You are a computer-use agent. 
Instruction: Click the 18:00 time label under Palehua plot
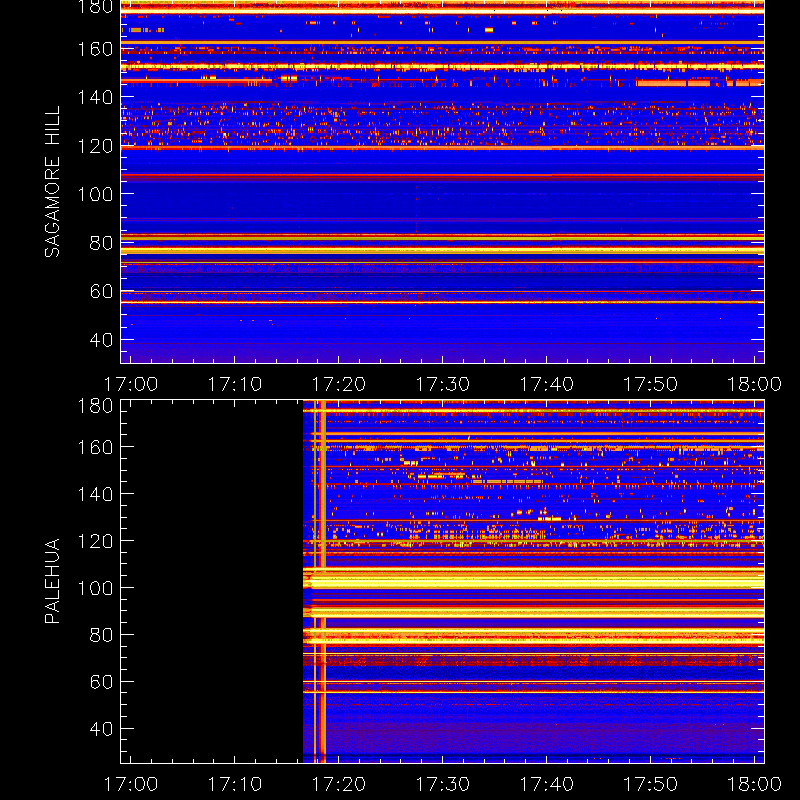coord(754,784)
